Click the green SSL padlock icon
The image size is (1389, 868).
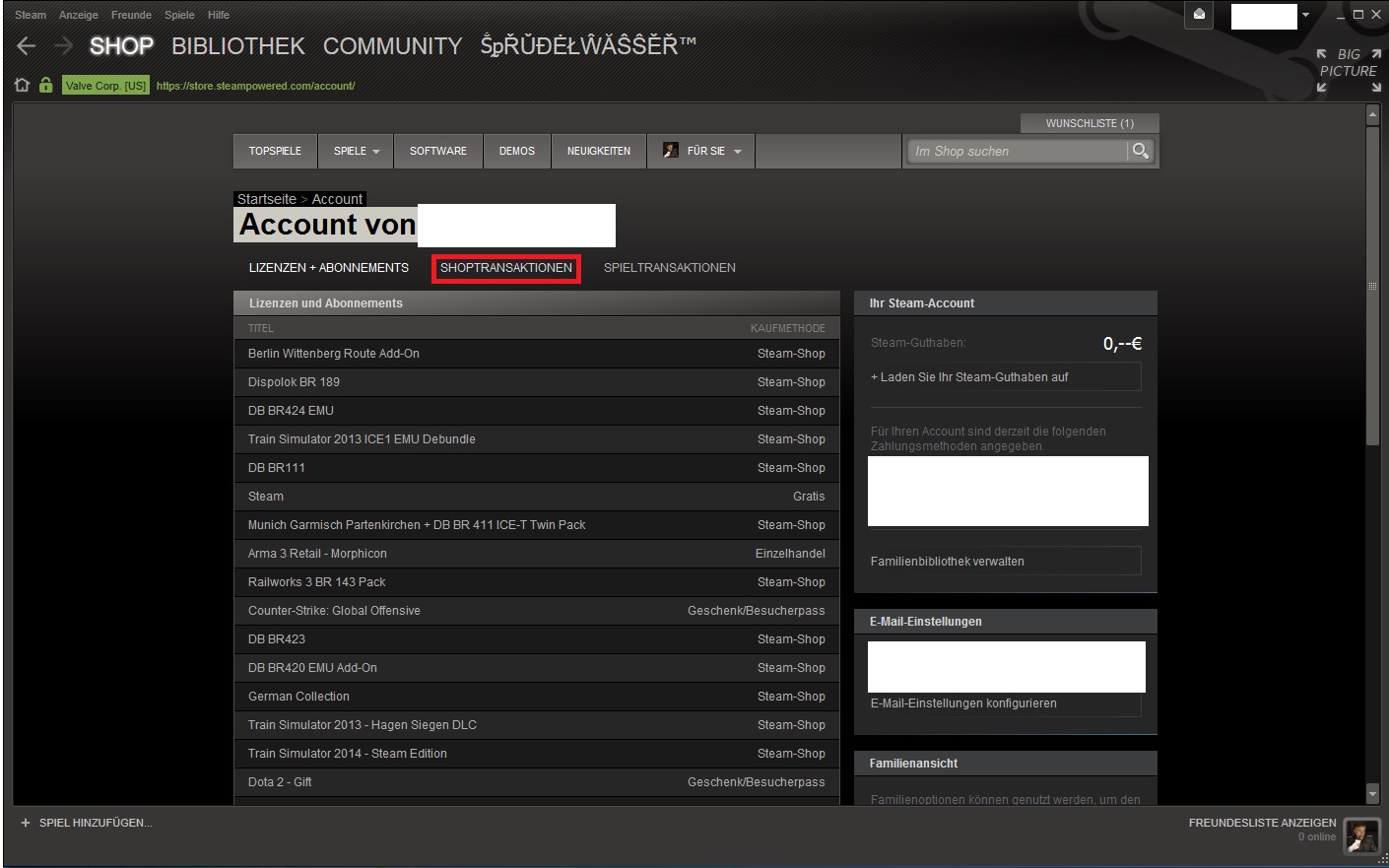click(x=45, y=86)
